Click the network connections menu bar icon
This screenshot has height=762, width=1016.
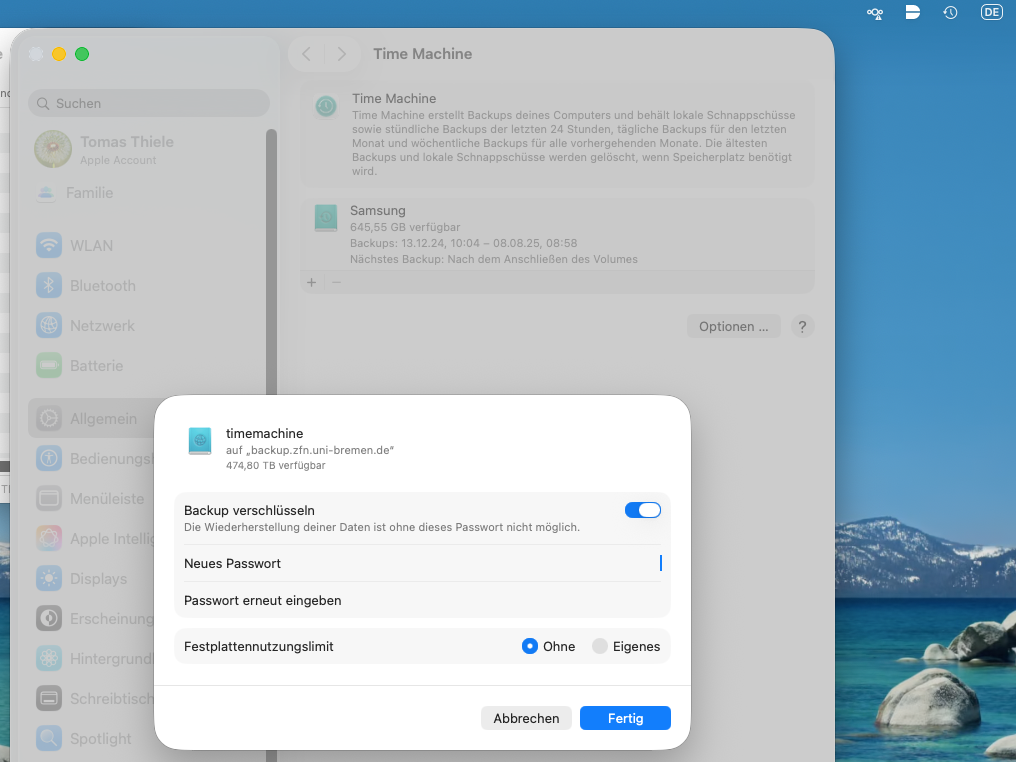coord(875,13)
